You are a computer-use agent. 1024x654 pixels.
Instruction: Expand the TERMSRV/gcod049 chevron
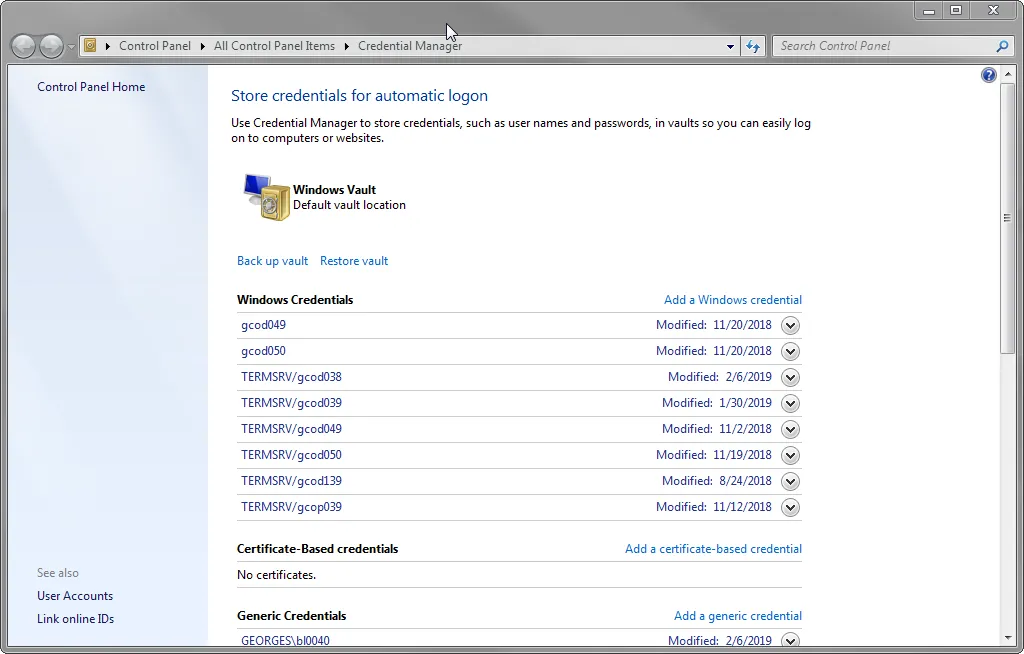tap(790, 429)
